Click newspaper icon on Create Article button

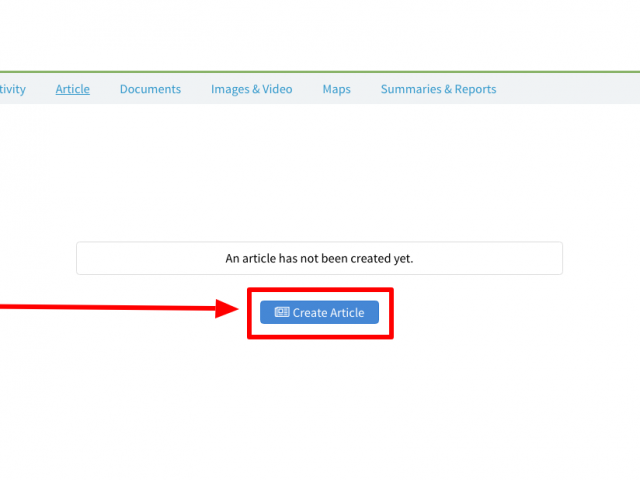282,312
